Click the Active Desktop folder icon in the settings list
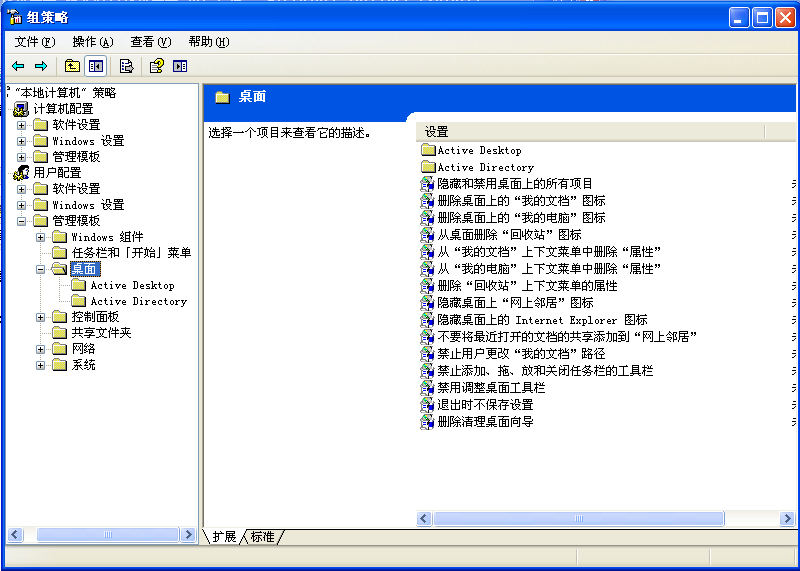Viewport: 800px width, 571px height. [428, 150]
